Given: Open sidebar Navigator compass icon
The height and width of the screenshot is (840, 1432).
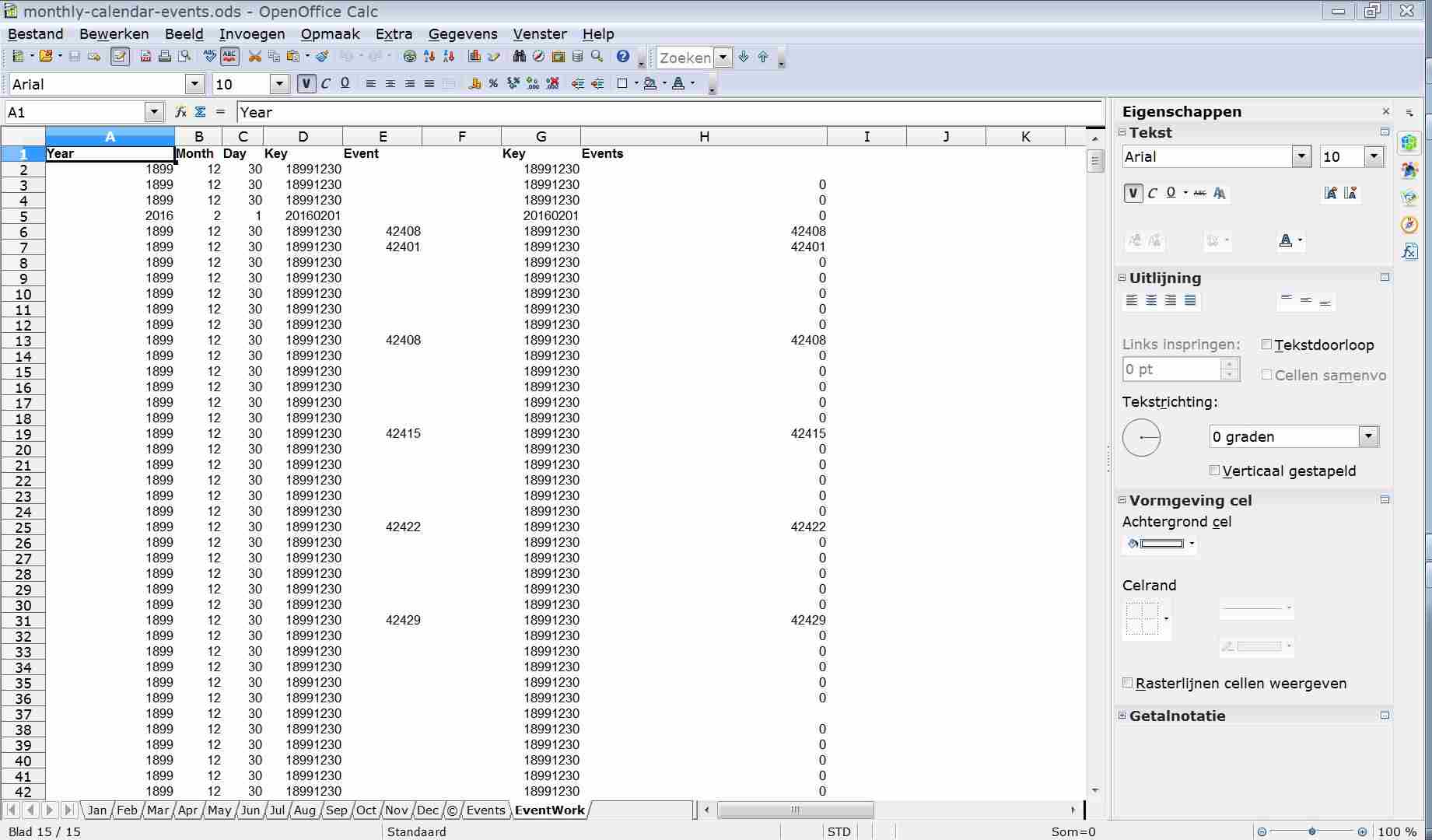Looking at the screenshot, I should 1409,225.
